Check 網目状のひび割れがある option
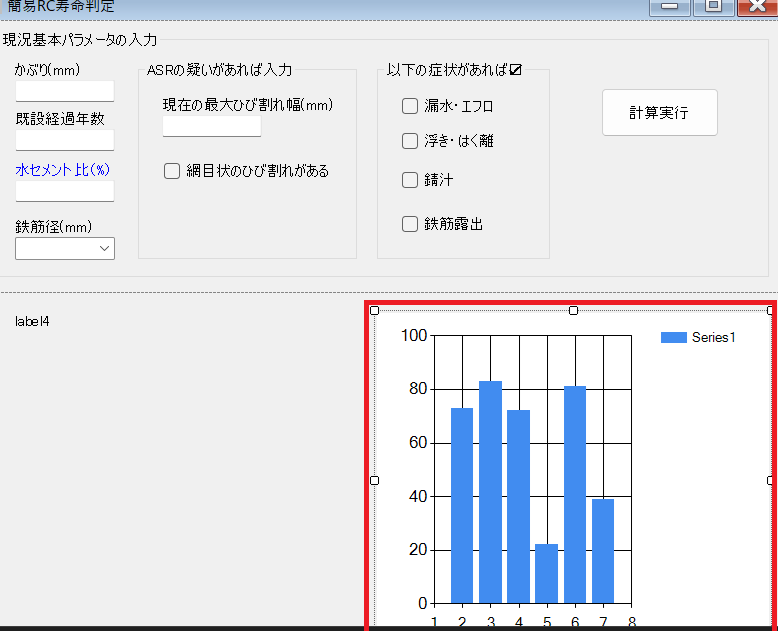The image size is (778, 631). pos(172,171)
